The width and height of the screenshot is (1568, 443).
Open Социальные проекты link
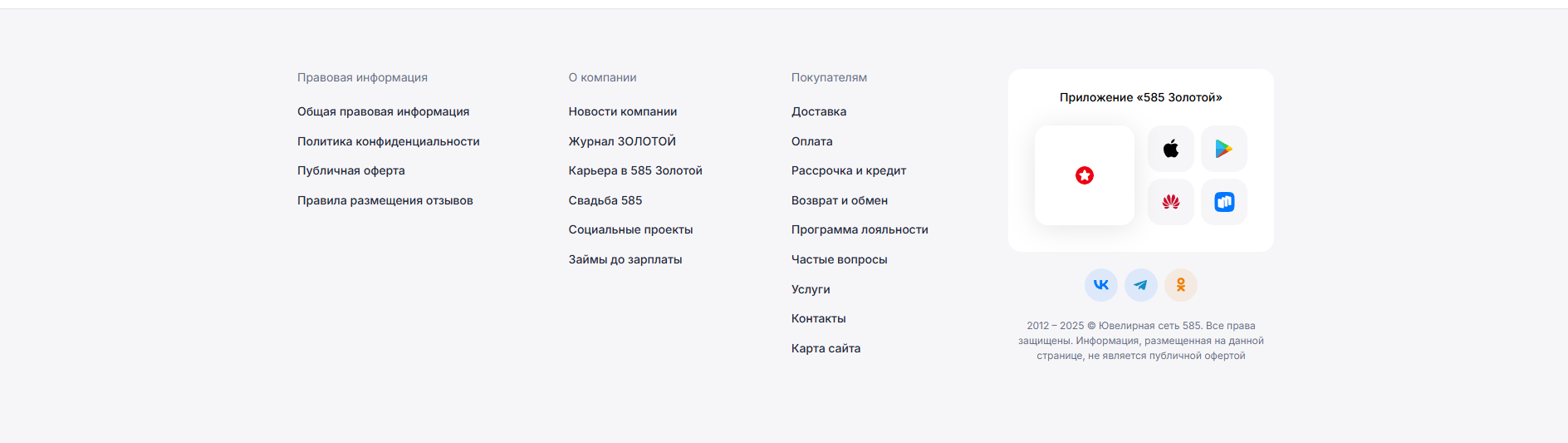point(630,229)
